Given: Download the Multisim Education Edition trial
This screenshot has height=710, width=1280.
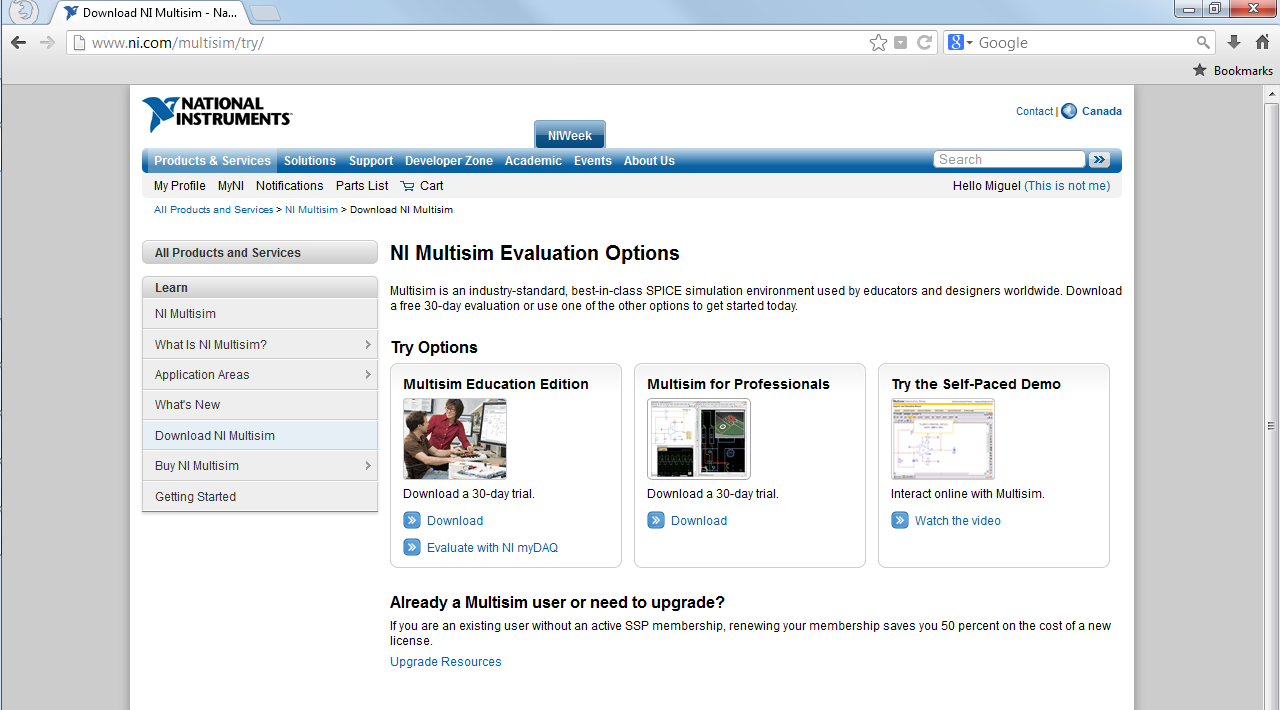Looking at the screenshot, I should 454,521.
